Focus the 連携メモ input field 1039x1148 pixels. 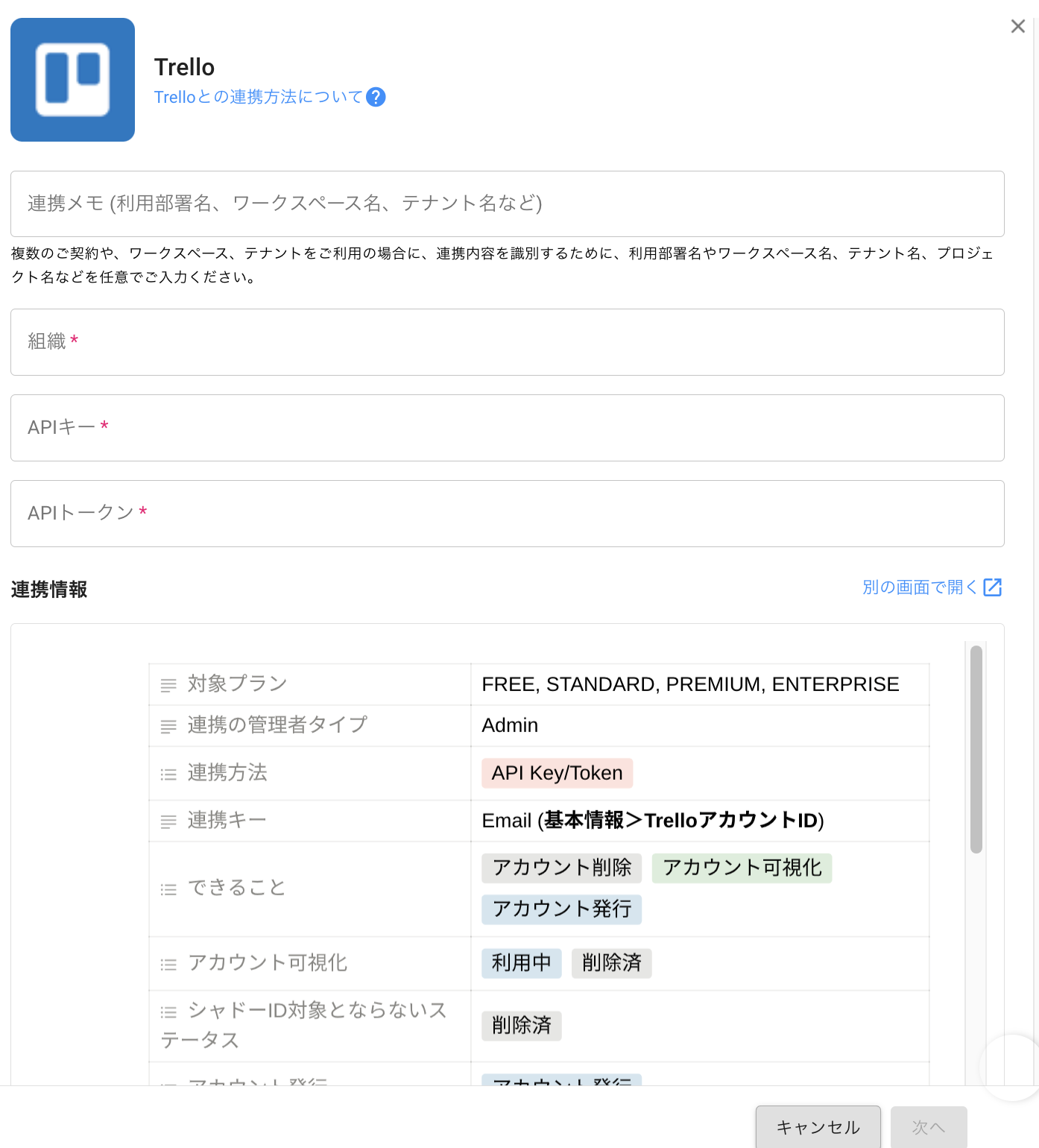[507, 204]
